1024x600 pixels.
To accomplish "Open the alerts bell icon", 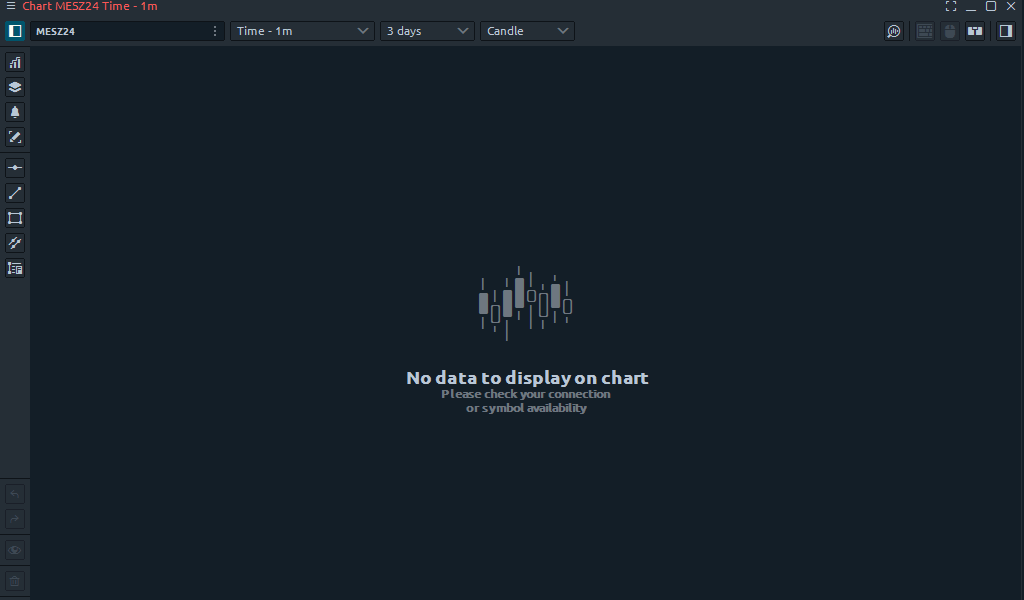I will [x=15, y=112].
